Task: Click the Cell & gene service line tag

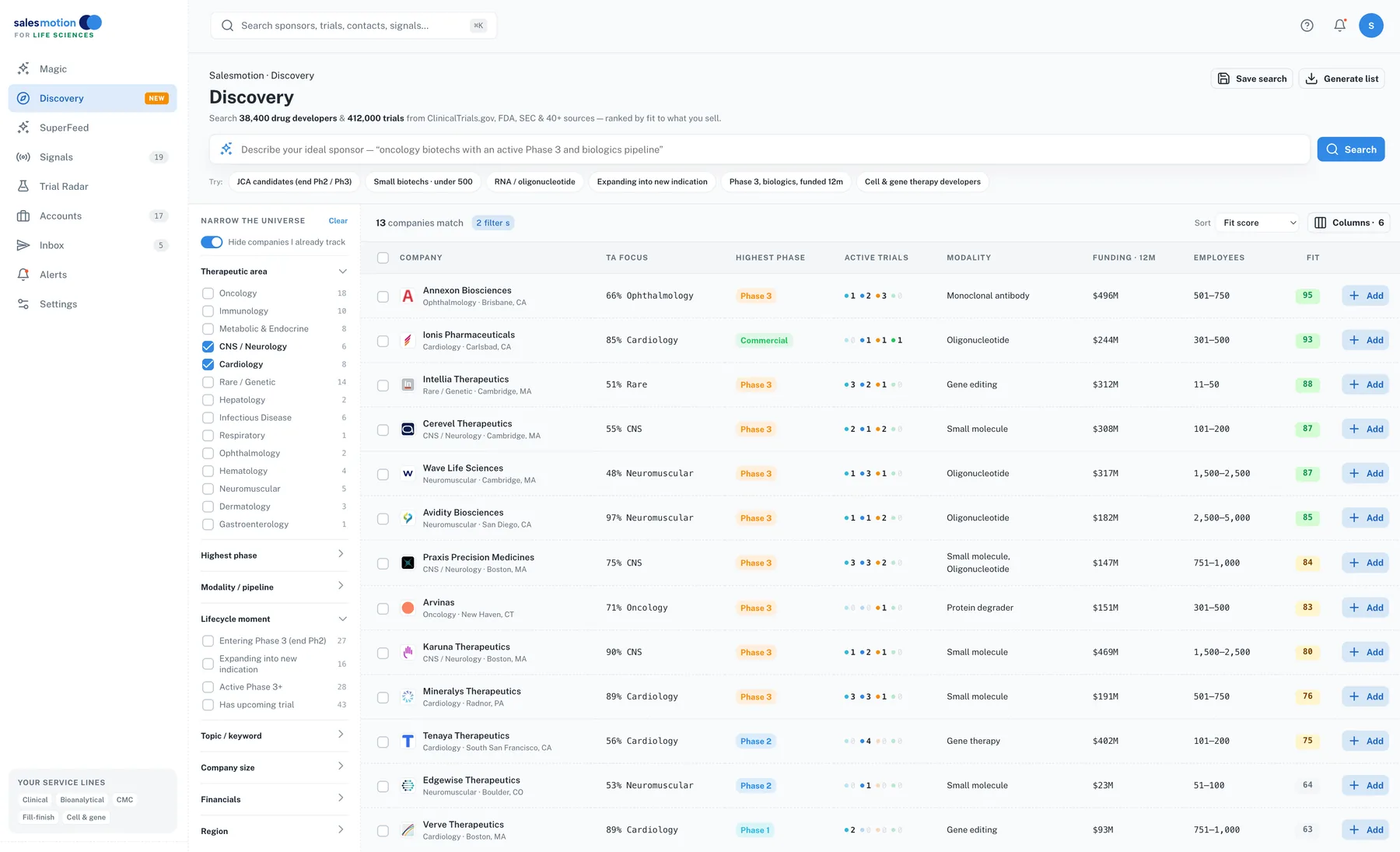Action: (x=86, y=818)
